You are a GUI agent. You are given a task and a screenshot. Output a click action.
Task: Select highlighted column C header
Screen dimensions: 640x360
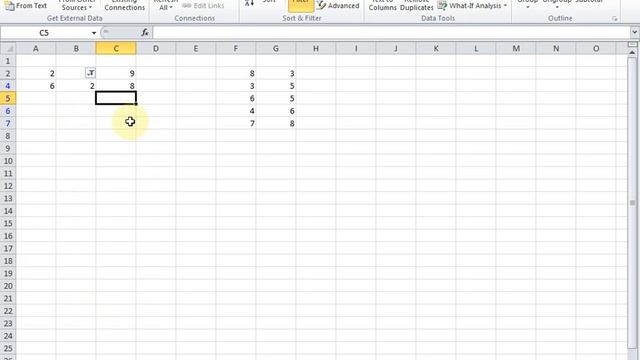pyautogui.click(x=116, y=49)
